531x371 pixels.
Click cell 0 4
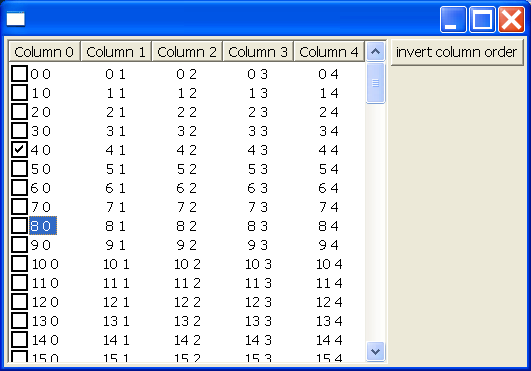coord(329,74)
